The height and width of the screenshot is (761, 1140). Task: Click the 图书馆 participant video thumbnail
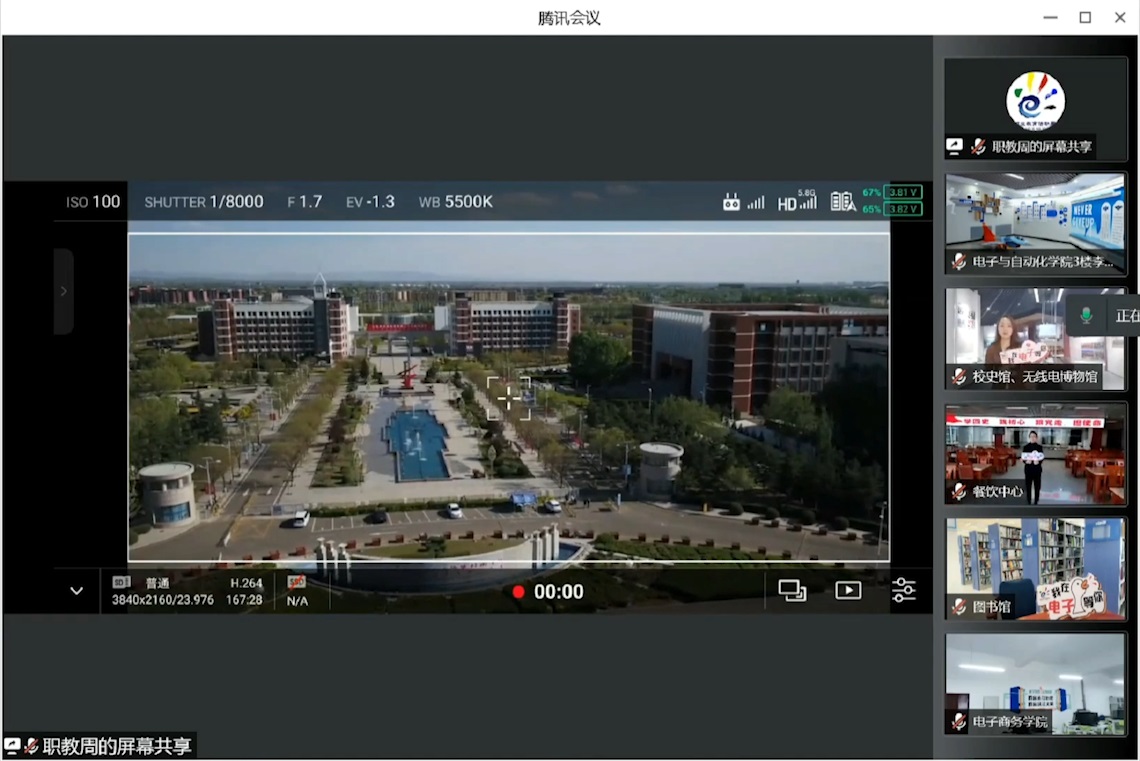[x=1035, y=566]
